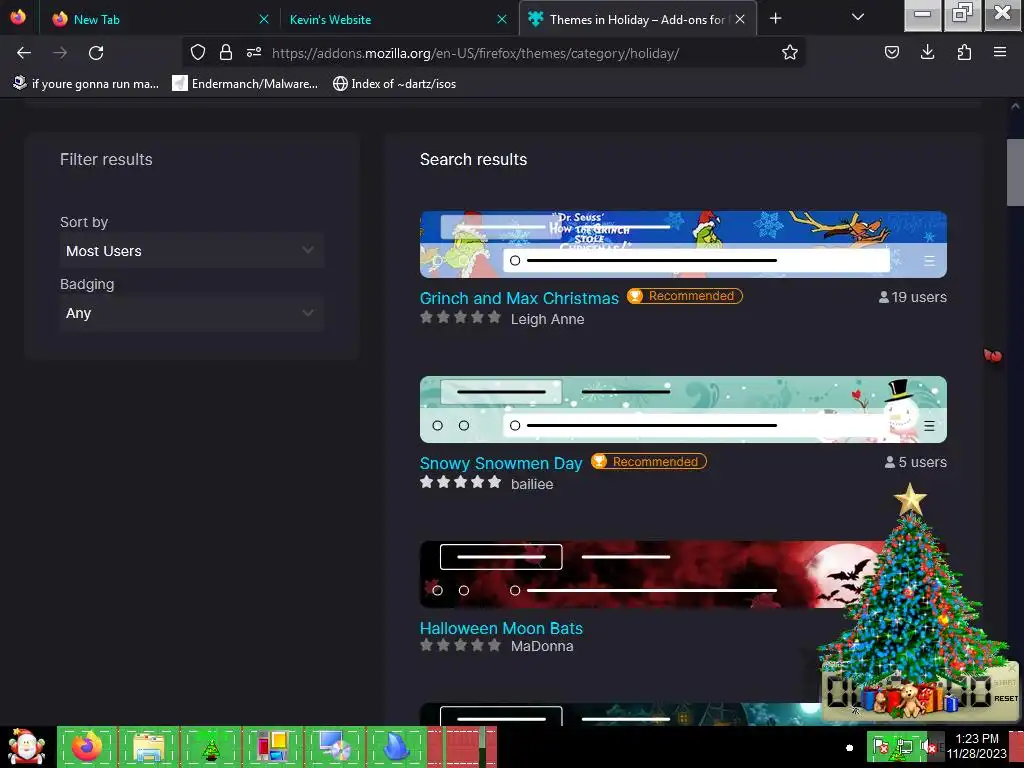Open 'if youre gonna run ma...' bookmark
The height and width of the screenshot is (768, 1024).
(86, 84)
